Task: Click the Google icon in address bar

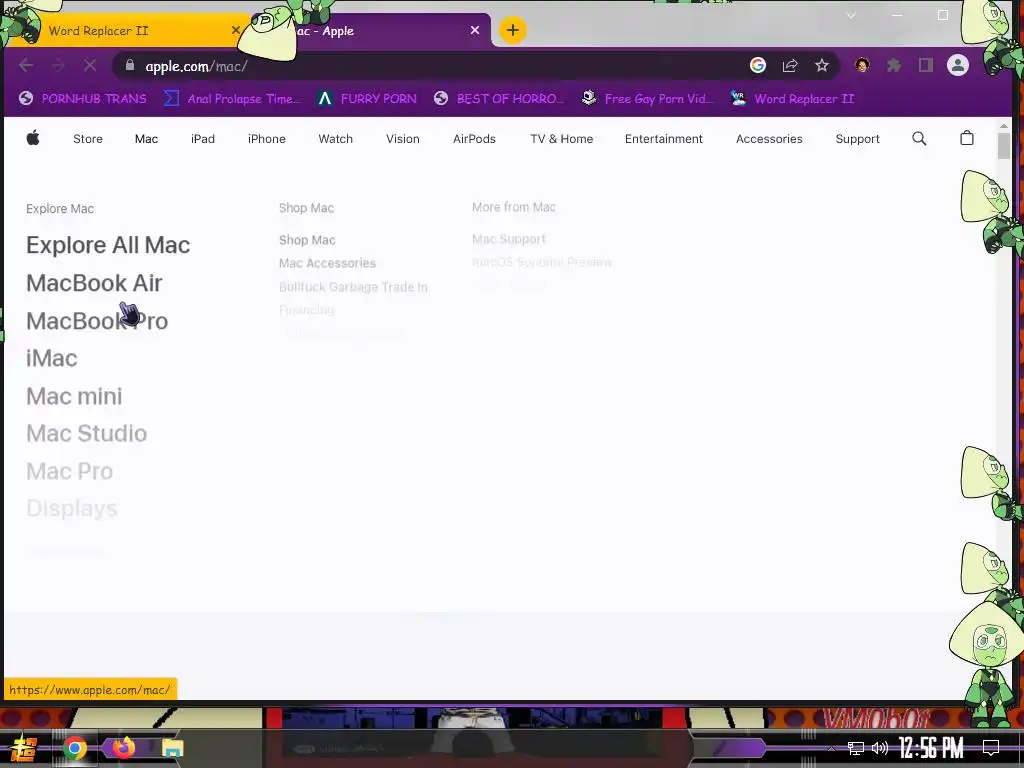Action: 758,65
